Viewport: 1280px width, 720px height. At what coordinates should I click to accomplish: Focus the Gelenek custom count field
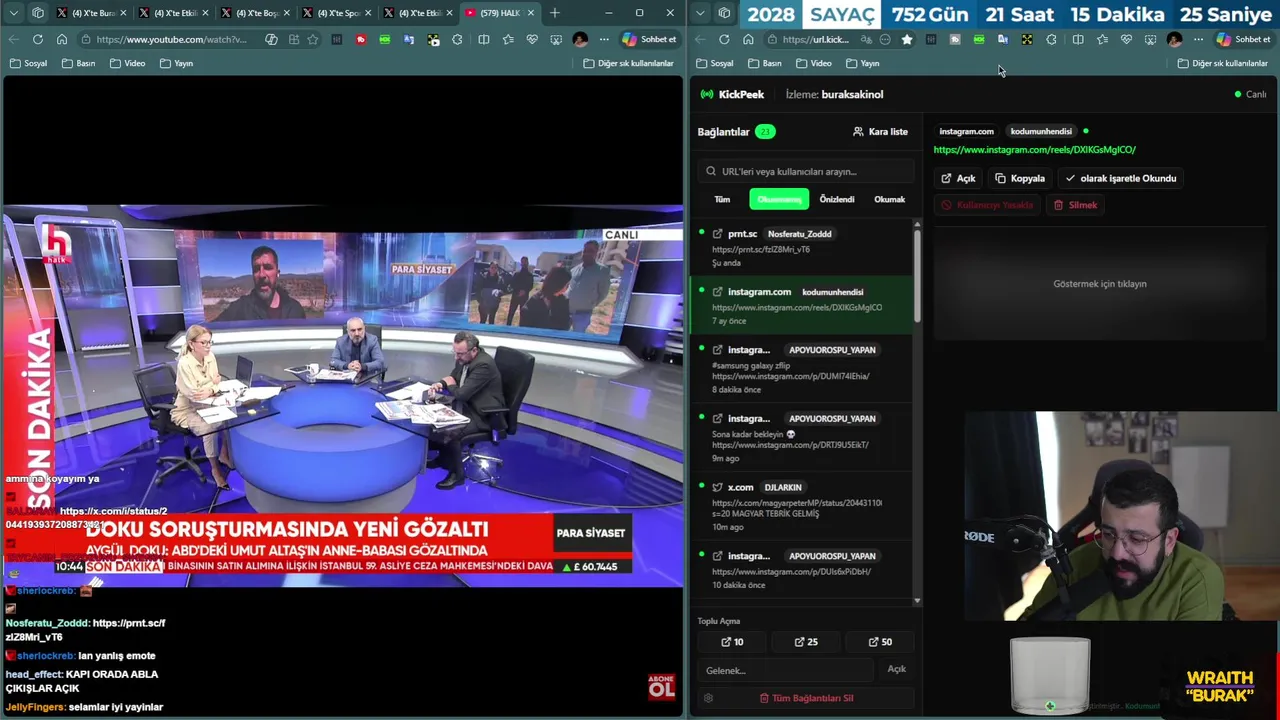(786, 670)
